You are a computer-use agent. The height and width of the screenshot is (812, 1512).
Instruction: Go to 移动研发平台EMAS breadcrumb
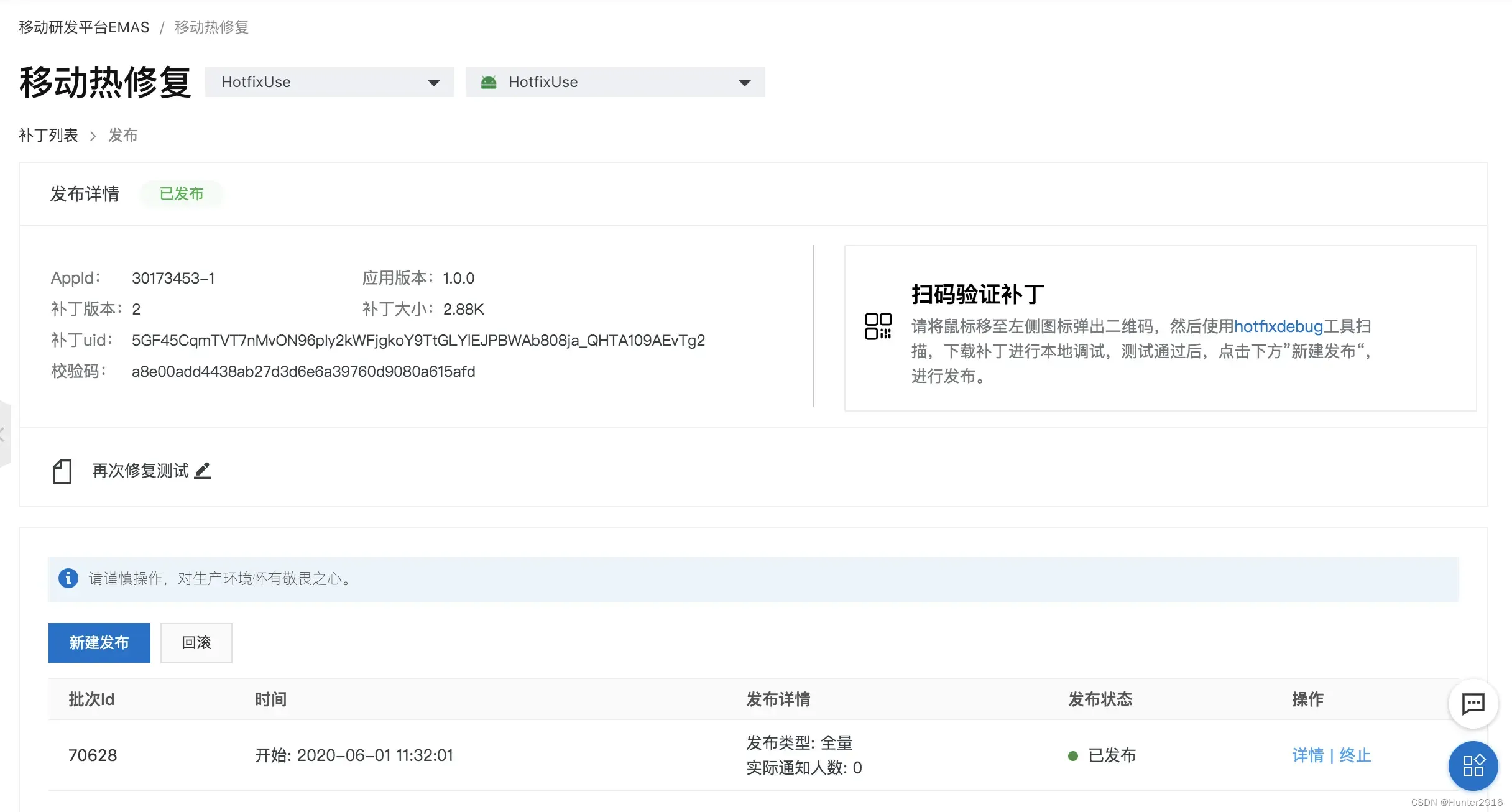coord(84,27)
